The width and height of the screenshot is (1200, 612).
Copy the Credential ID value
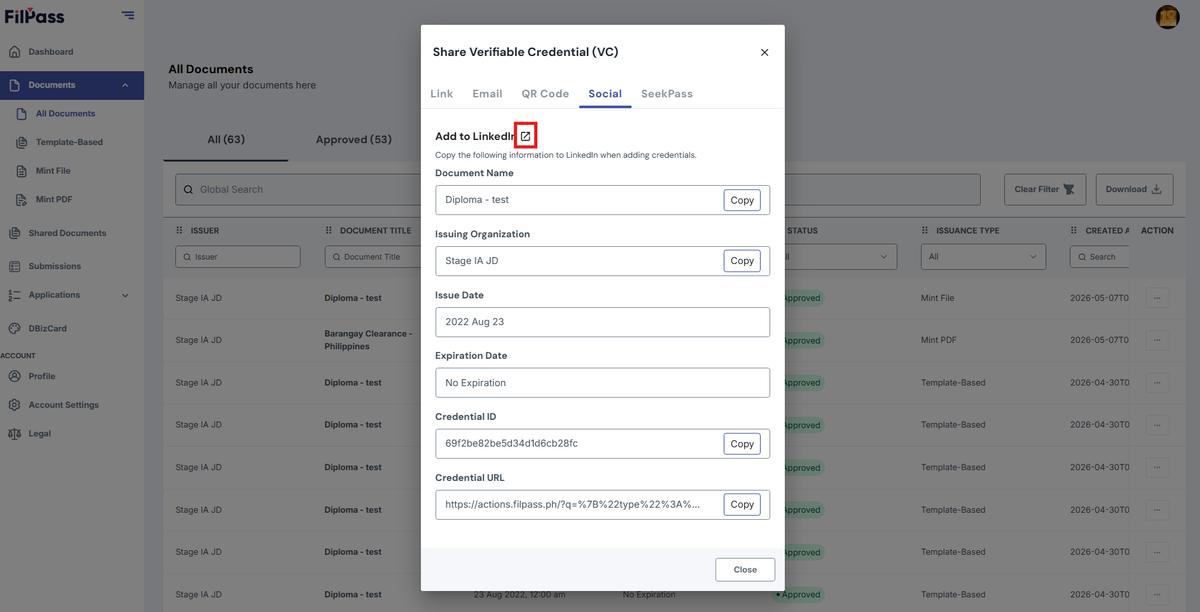point(742,444)
